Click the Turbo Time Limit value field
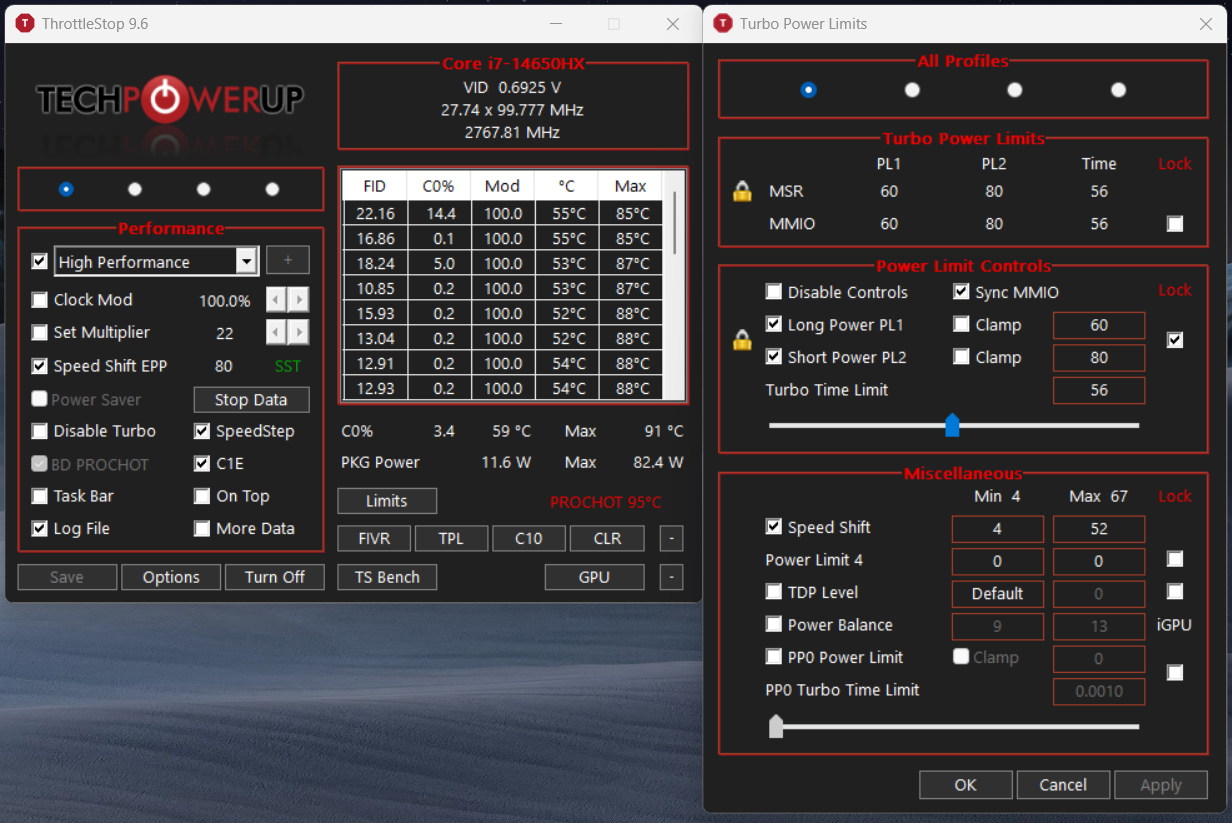This screenshot has height=823, width=1232. point(1099,390)
